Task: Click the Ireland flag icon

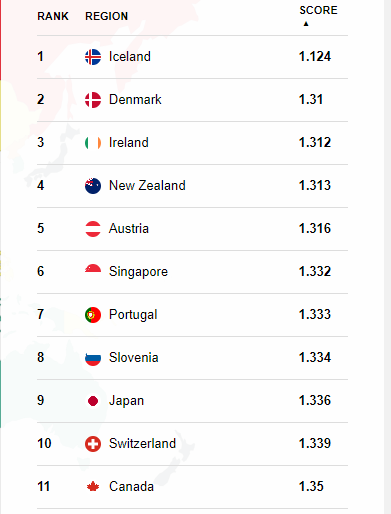Action: click(x=93, y=143)
